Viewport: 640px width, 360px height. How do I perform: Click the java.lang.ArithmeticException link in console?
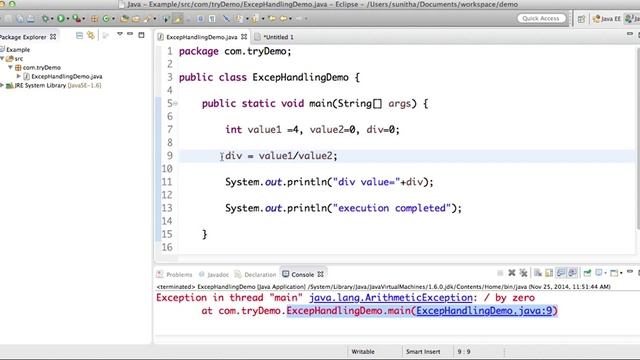(x=391, y=298)
